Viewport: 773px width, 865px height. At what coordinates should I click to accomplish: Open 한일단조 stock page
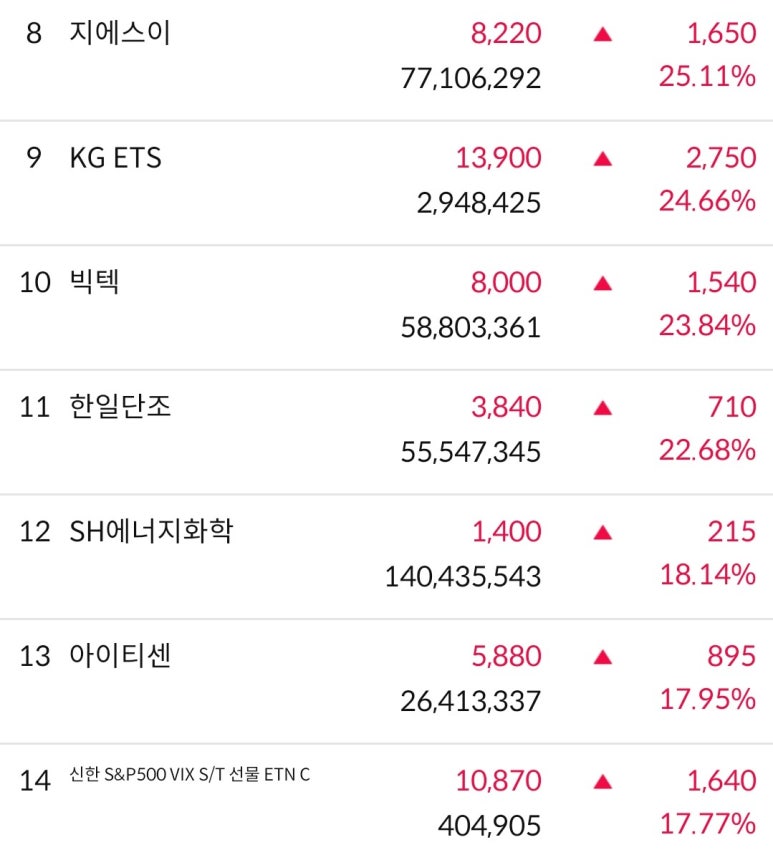pos(120,406)
